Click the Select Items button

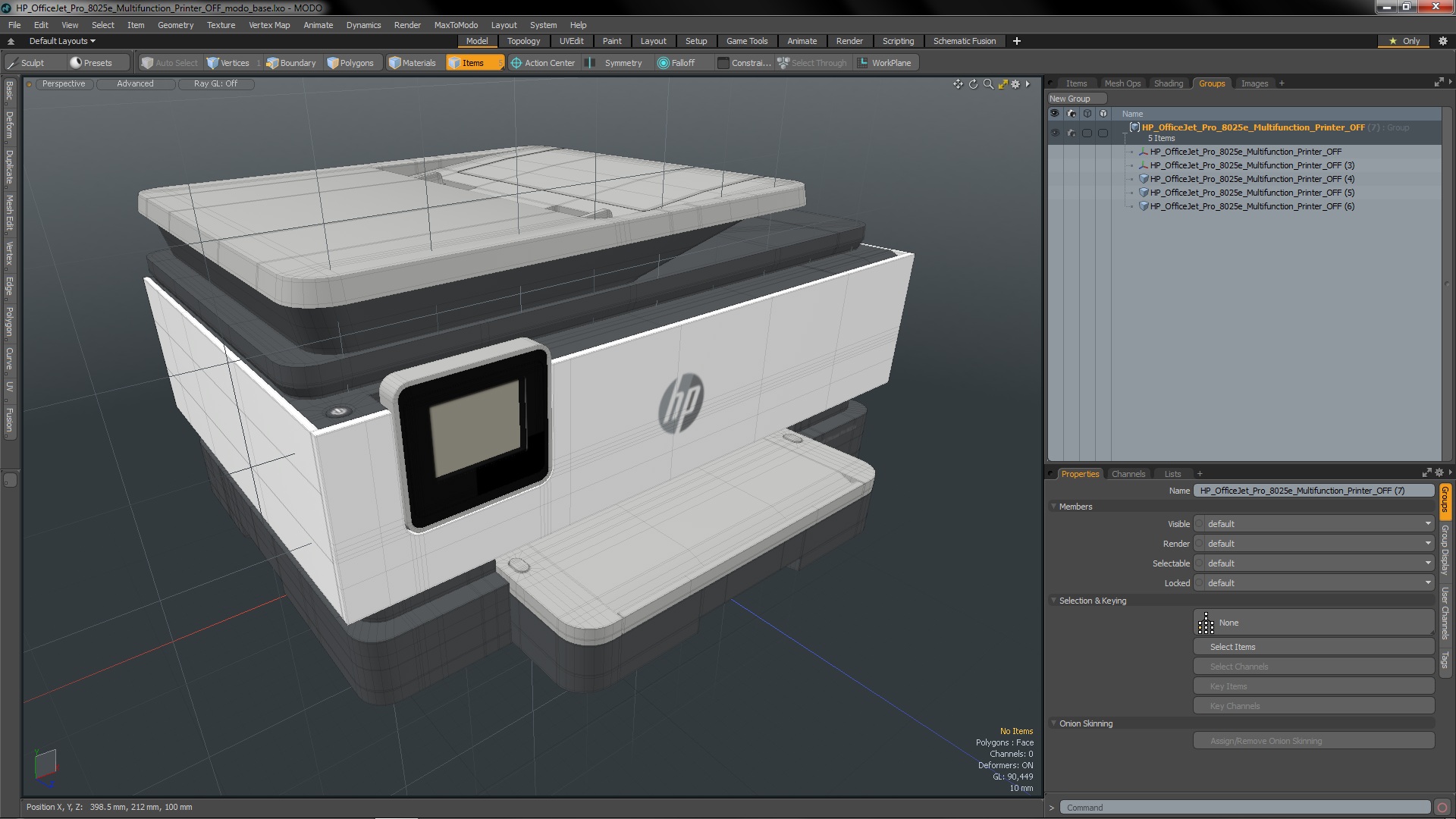coord(1313,647)
